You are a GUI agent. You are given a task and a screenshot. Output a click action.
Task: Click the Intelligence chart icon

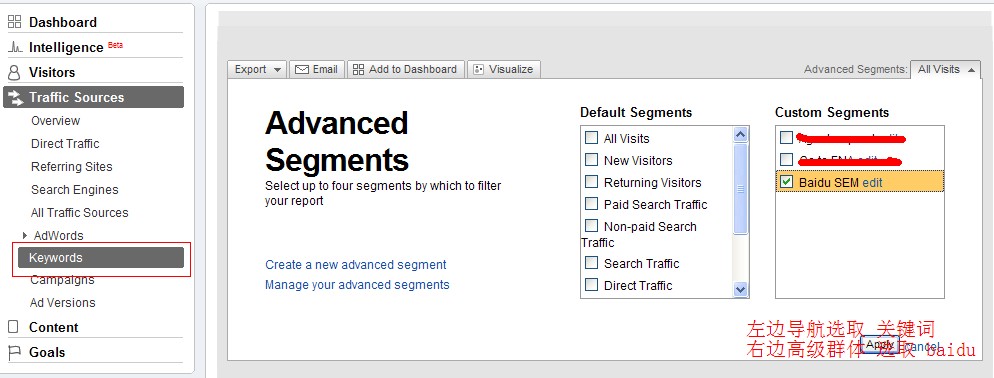(x=15, y=48)
